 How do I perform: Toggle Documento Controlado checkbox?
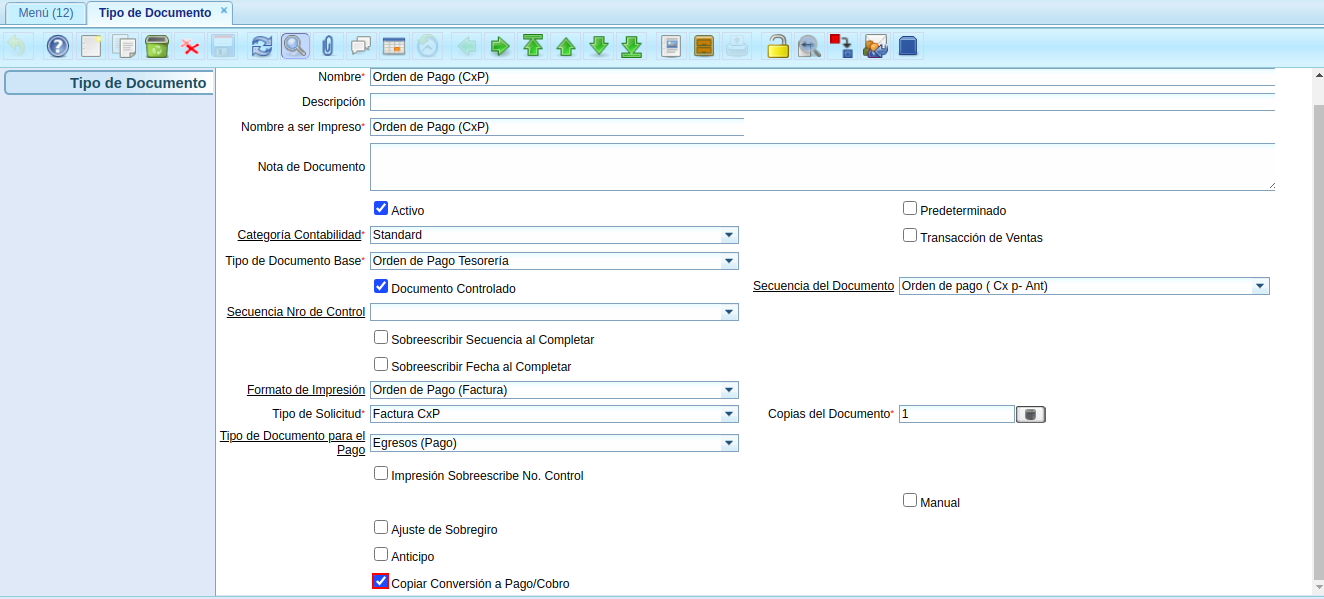pos(381,286)
